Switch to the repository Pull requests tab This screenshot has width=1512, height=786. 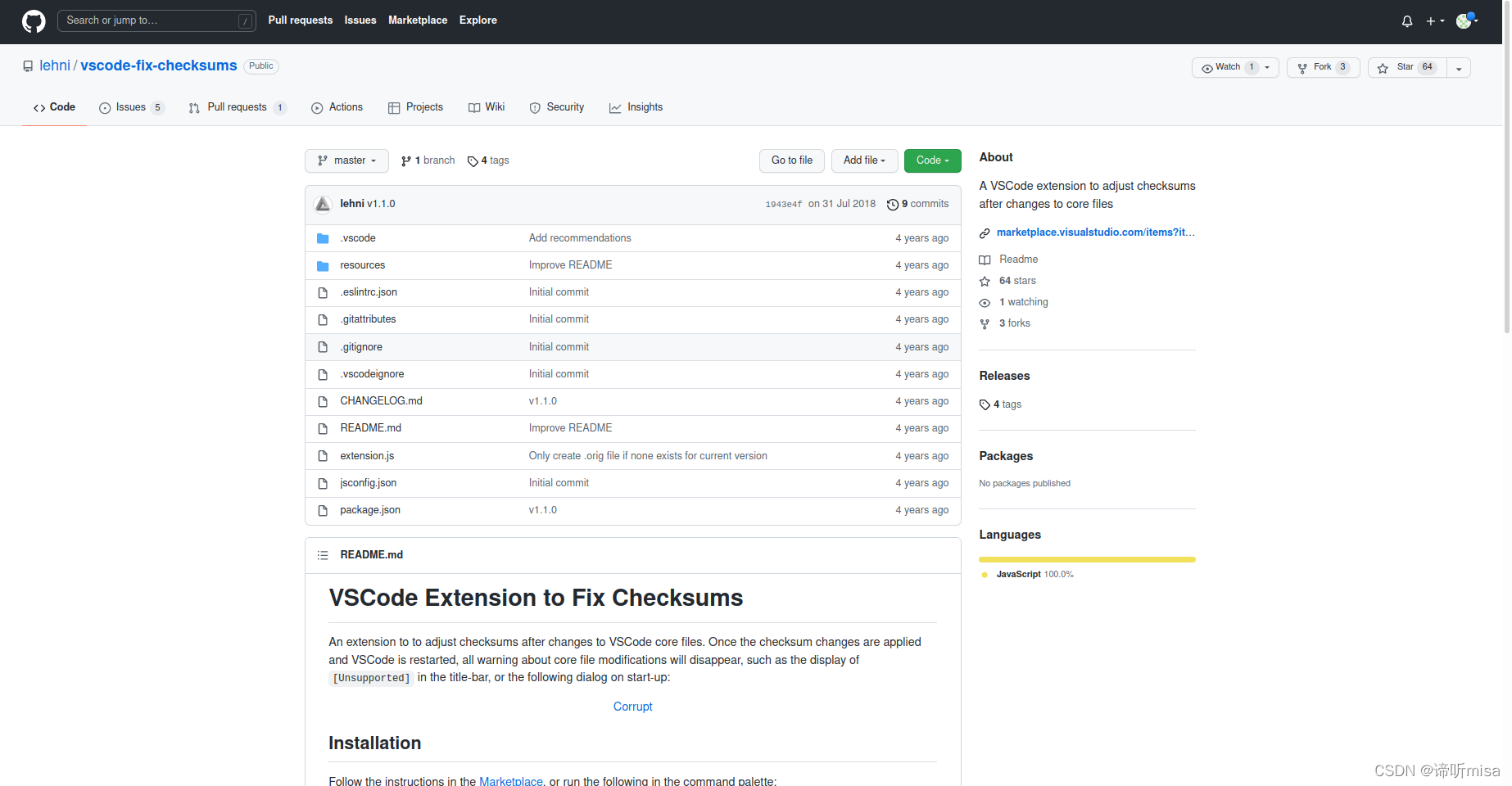point(237,107)
